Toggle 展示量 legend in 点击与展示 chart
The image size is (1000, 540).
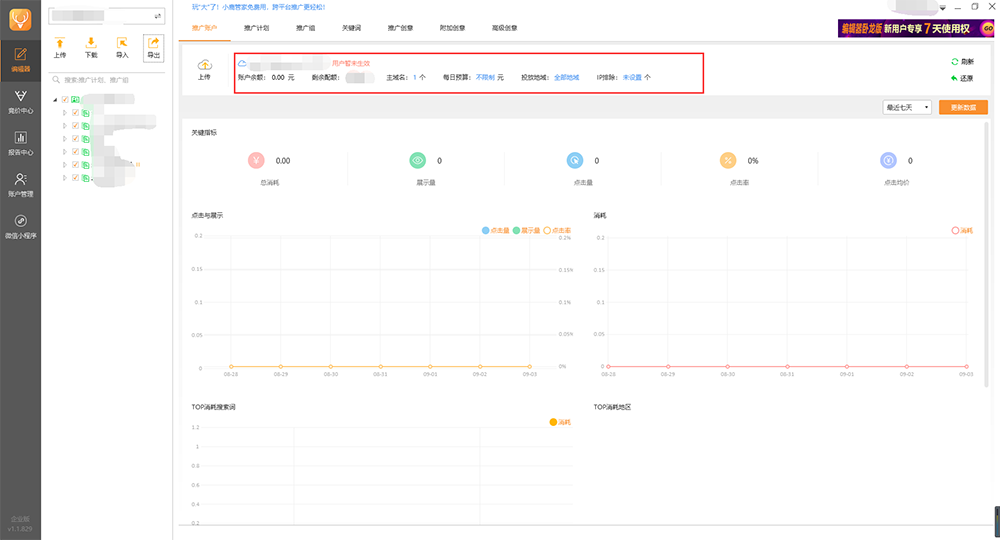pyautogui.click(x=526, y=230)
